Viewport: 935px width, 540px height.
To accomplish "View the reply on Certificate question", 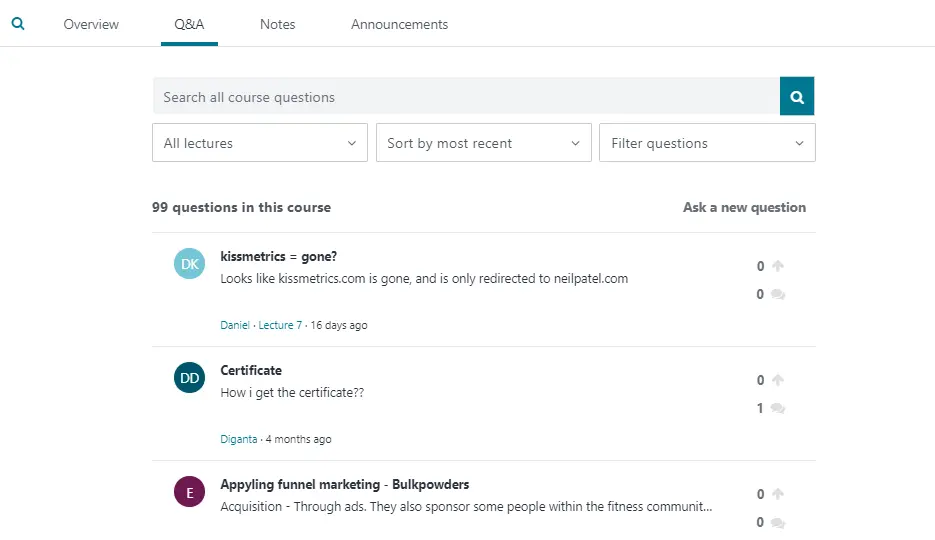I will click(x=778, y=408).
